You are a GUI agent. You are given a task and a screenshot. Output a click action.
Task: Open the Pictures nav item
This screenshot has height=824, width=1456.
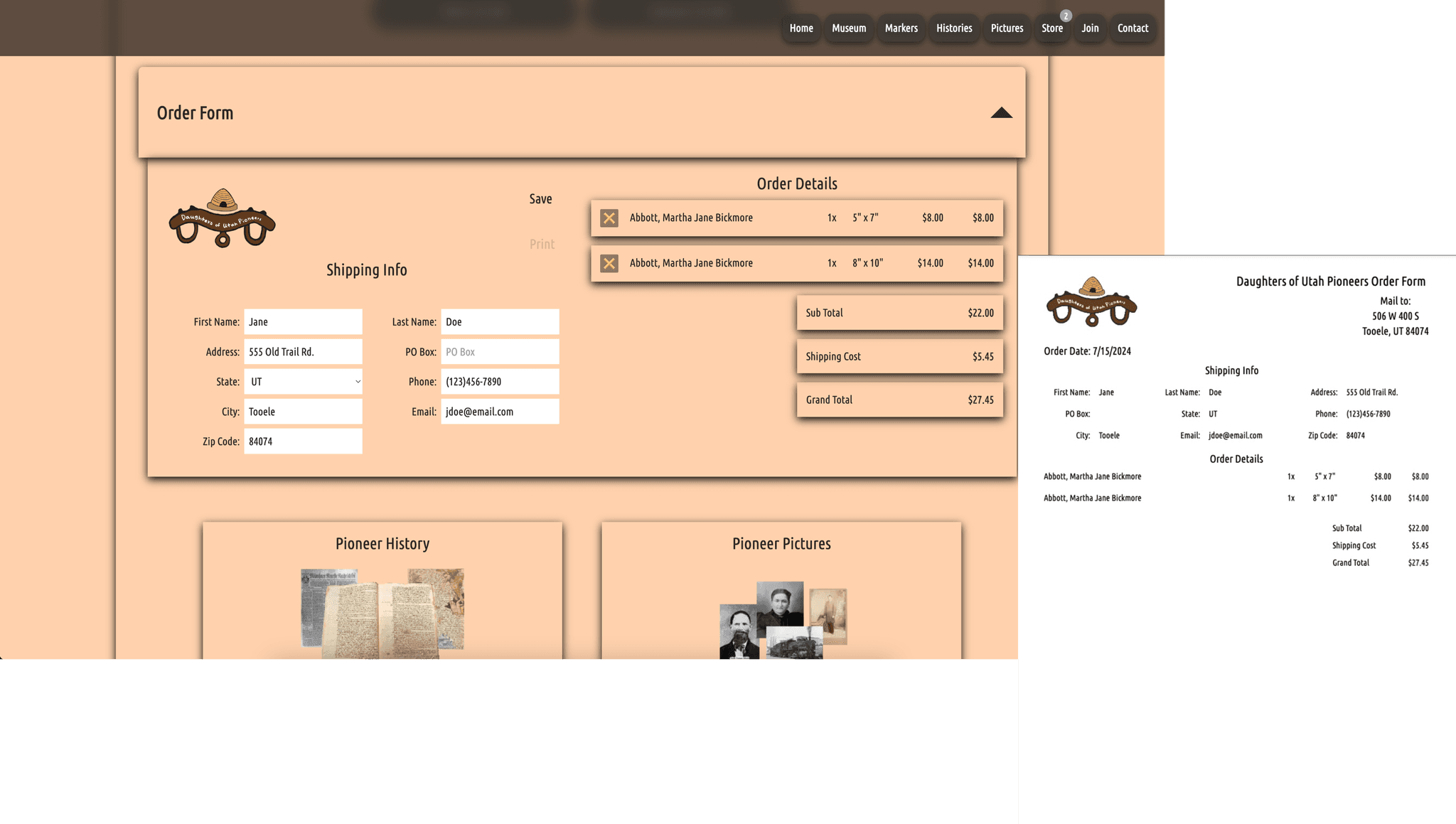1007,28
